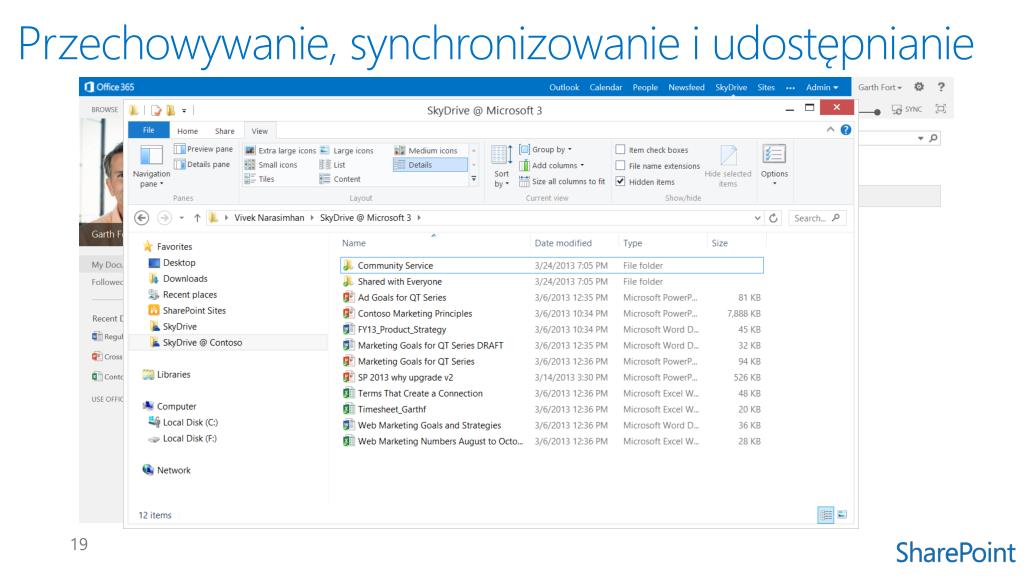1024x576 pixels.
Task: Select SharePoint Sites in navigation pane
Action: click(187, 310)
